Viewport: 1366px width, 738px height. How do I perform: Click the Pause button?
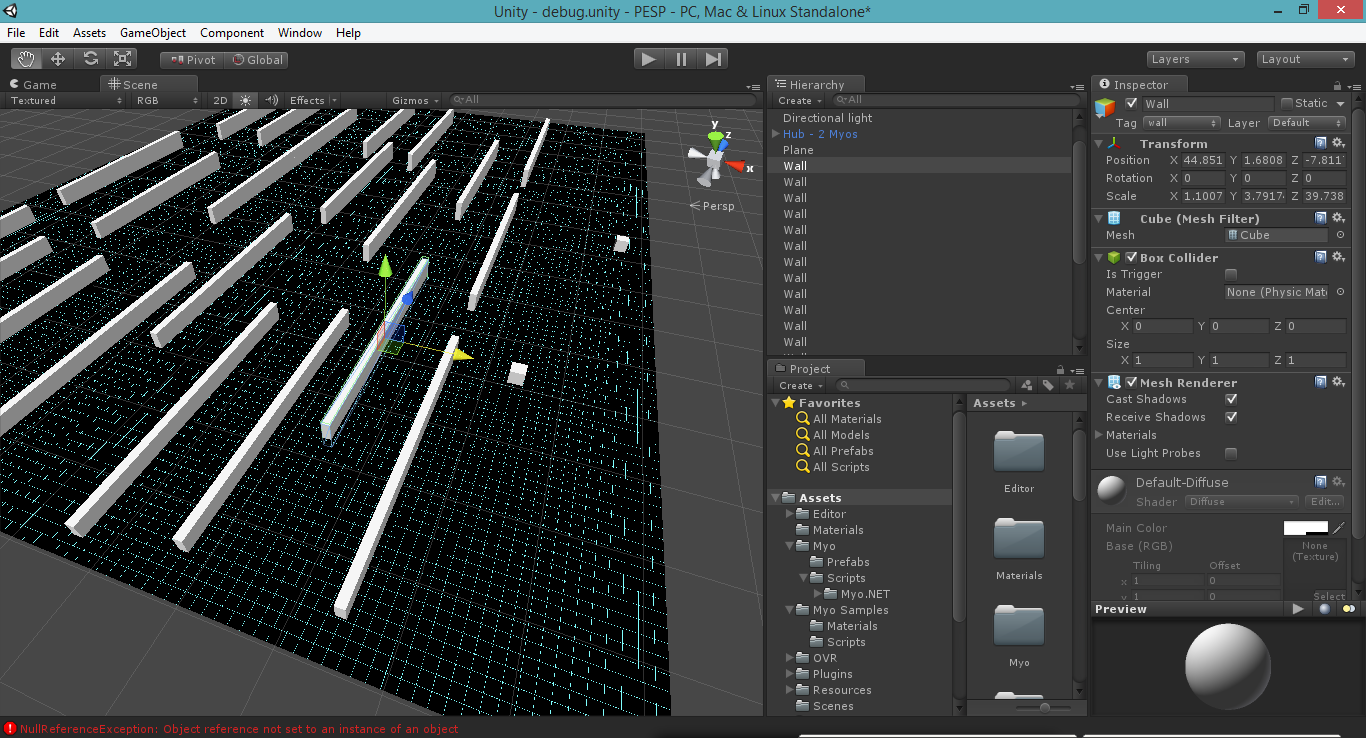[x=681, y=59]
